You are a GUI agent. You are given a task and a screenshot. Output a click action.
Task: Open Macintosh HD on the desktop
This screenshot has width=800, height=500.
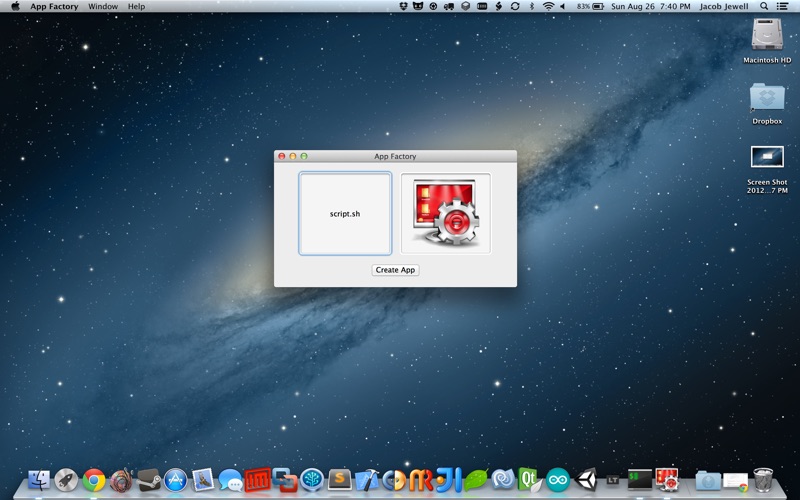[x=767, y=41]
